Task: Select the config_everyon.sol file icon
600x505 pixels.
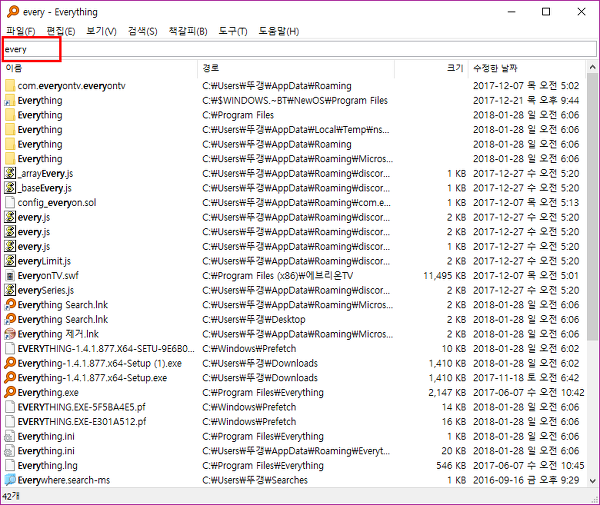Action: (10, 202)
